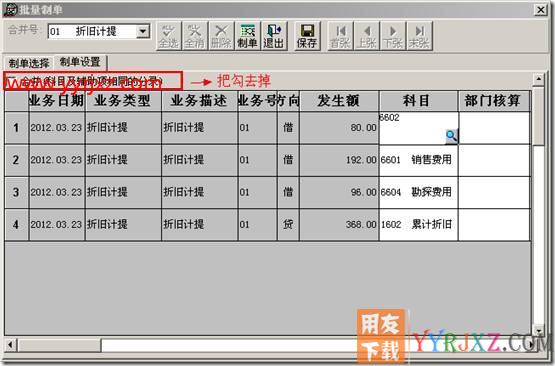Viewport: 555px width, 366px height.
Task: Click the 制单 make-voucher toolbar icon
Action: (x=247, y=36)
